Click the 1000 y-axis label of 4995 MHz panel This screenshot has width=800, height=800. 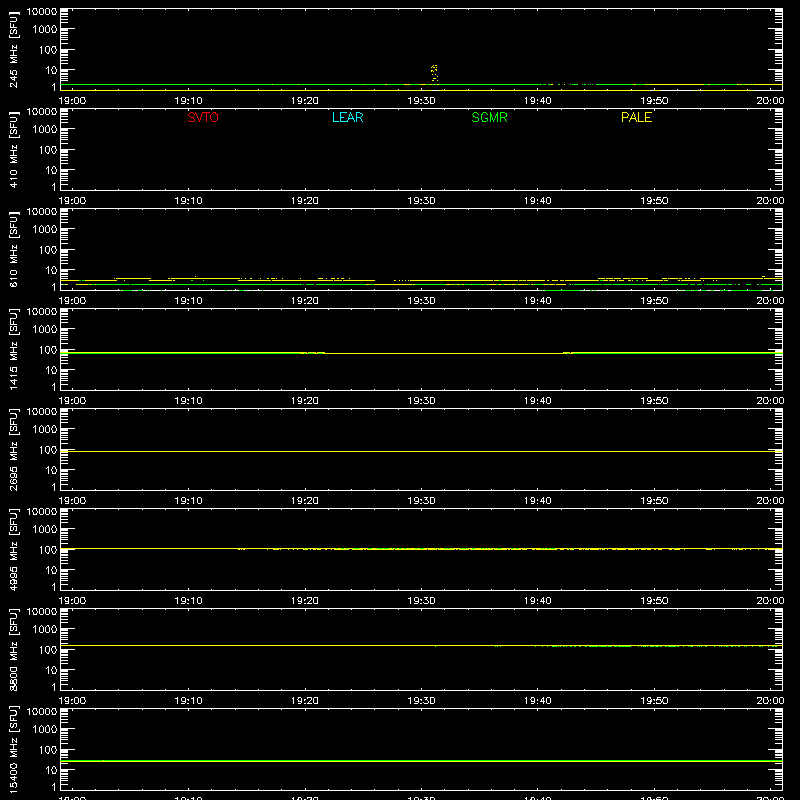click(x=45, y=529)
